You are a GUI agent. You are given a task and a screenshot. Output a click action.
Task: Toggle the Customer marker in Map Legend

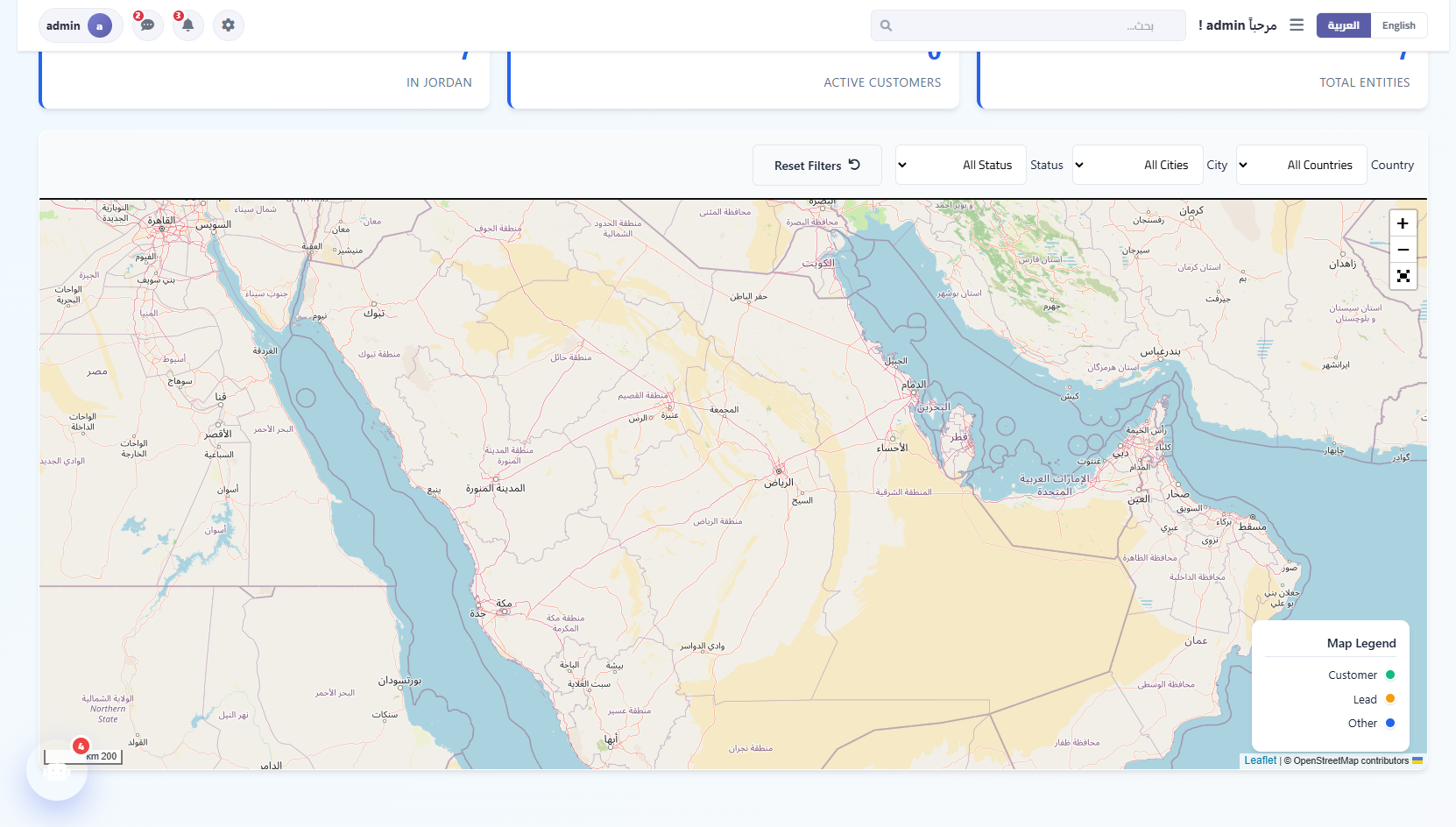click(x=1389, y=675)
